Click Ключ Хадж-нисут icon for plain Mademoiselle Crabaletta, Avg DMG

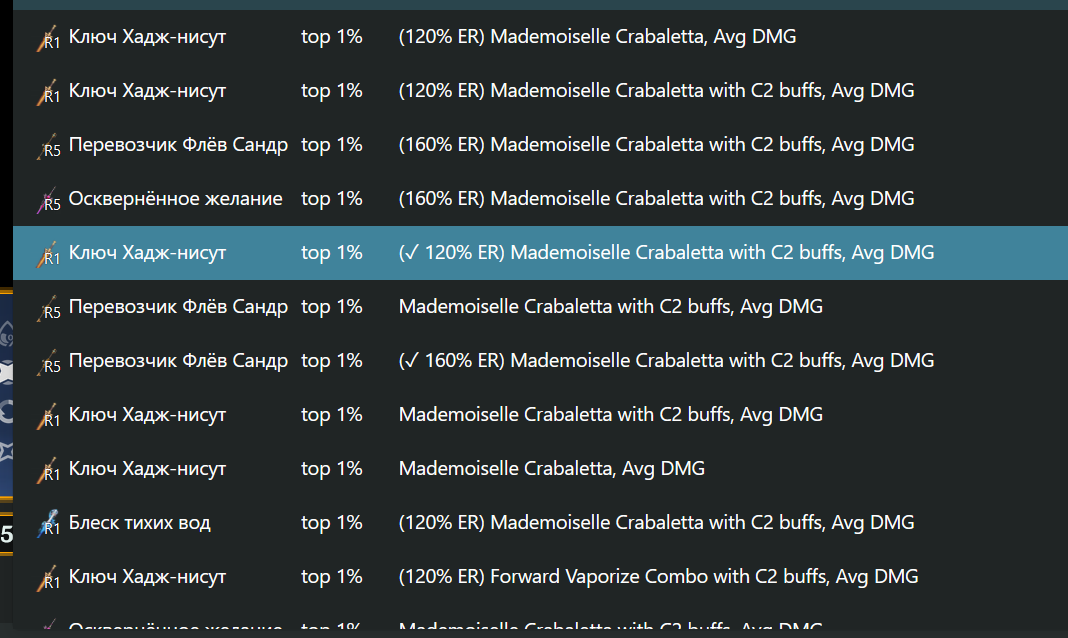pyautogui.click(x=48, y=469)
